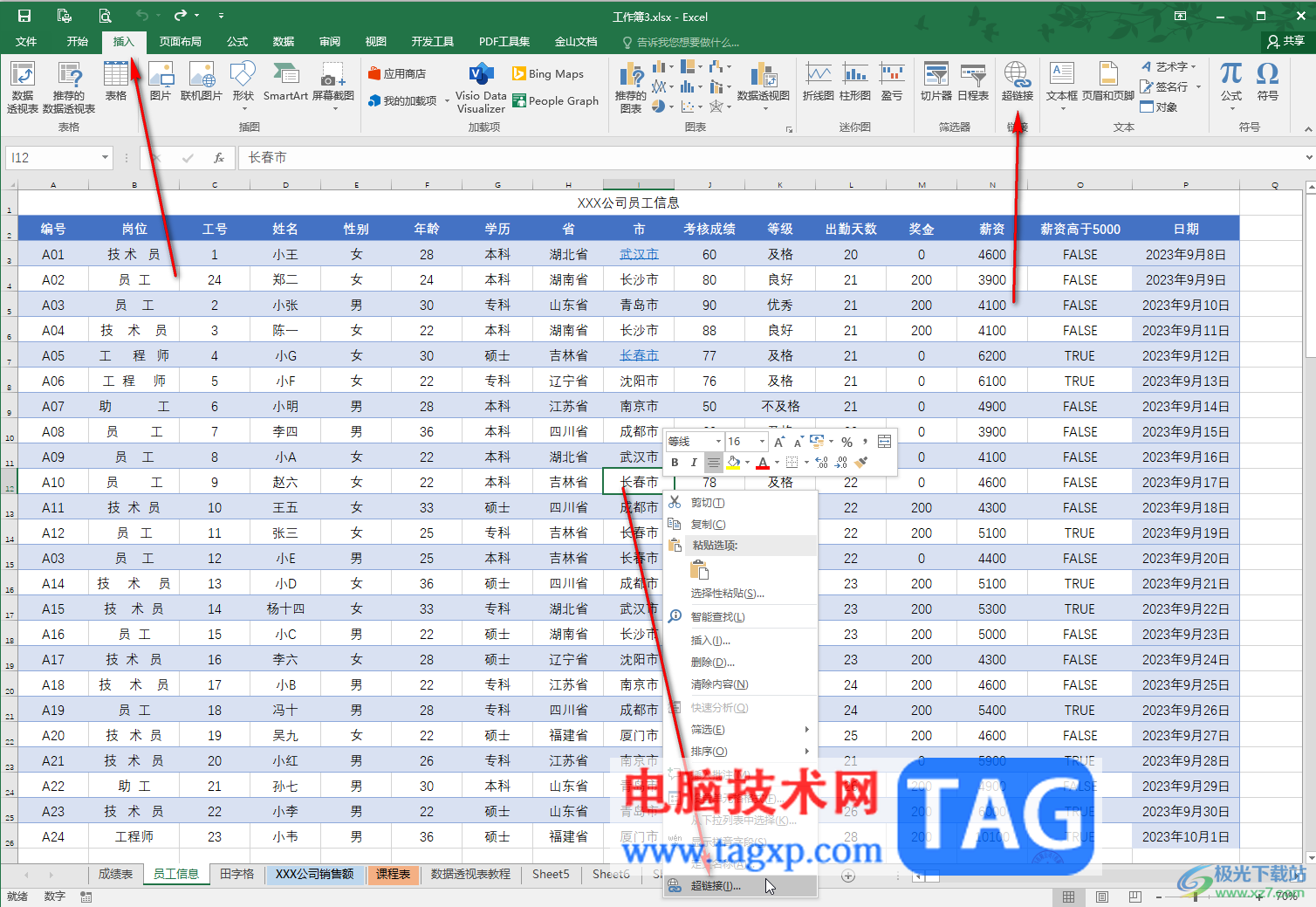Save the workbook from Quick Access Toolbar
The width and height of the screenshot is (1316, 907).
point(24,16)
